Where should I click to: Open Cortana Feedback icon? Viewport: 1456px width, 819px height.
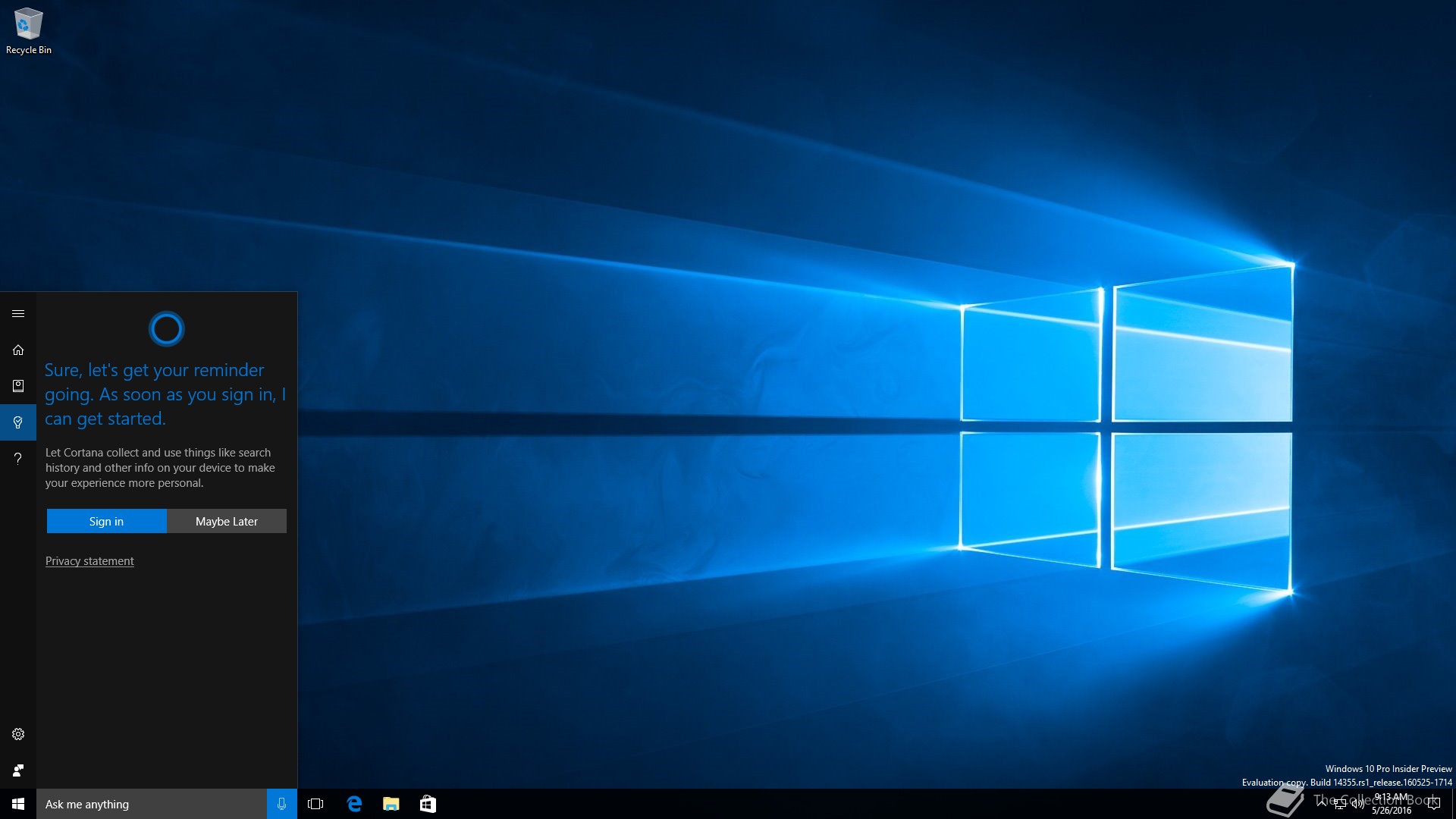pos(18,770)
